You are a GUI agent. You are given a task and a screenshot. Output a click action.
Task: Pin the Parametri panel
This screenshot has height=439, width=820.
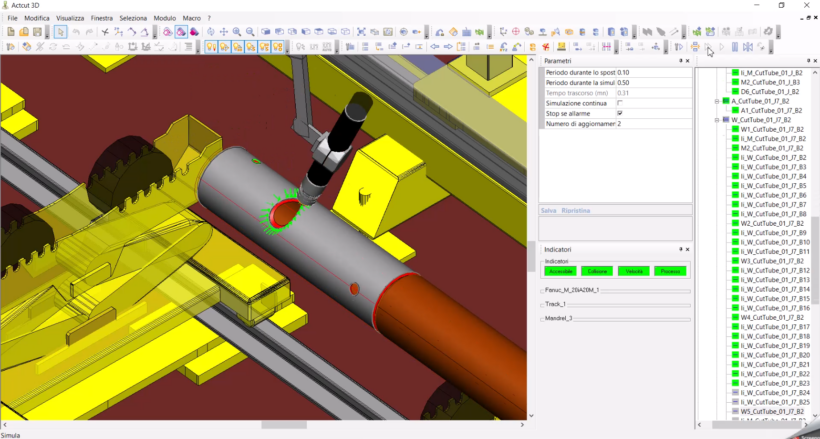tap(680, 61)
